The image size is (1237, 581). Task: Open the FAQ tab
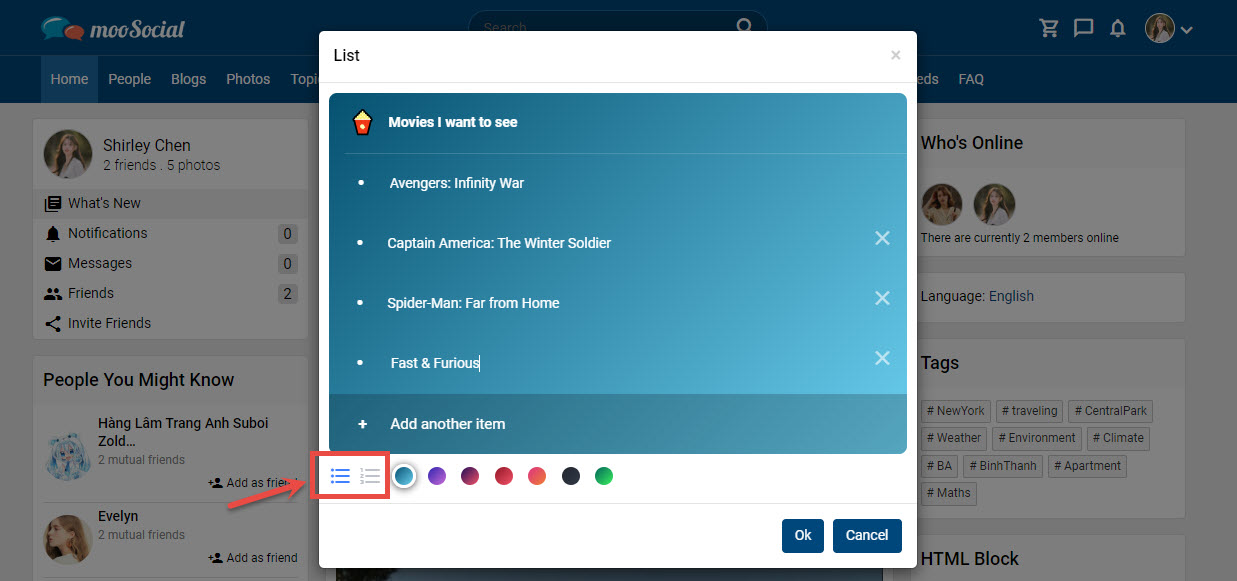pos(971,79)
